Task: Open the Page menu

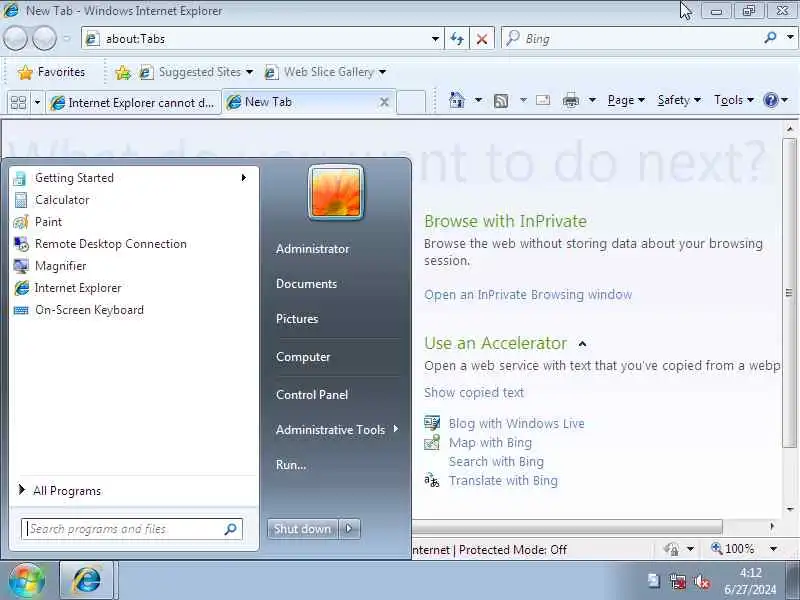Action: 626,101
